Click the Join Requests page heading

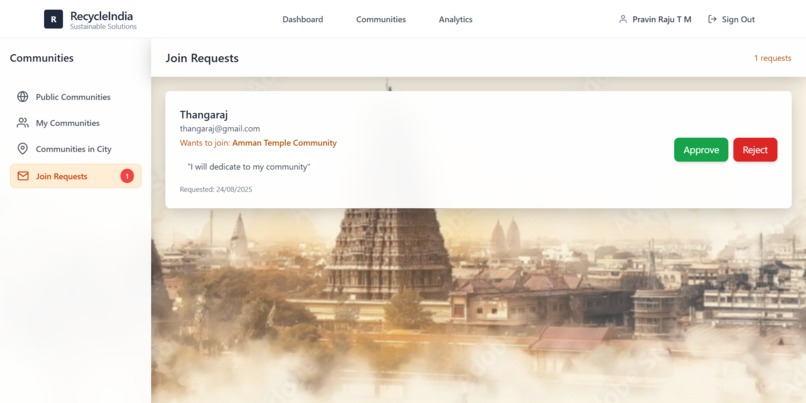202,58
